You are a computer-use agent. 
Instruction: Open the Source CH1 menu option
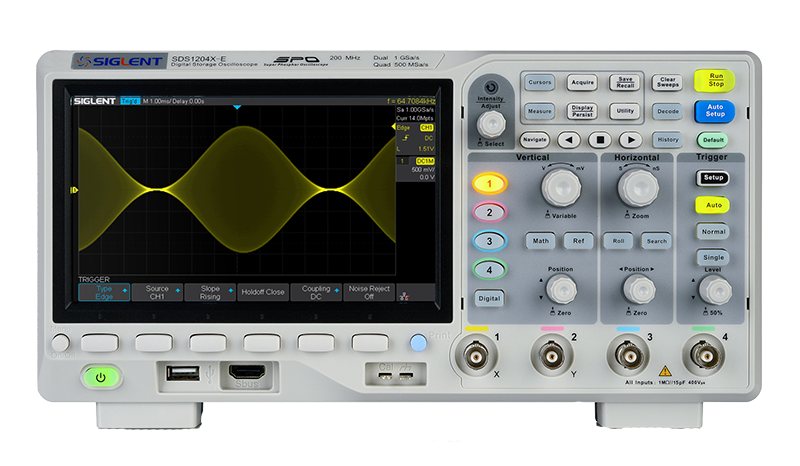click(x=157, y=292)
